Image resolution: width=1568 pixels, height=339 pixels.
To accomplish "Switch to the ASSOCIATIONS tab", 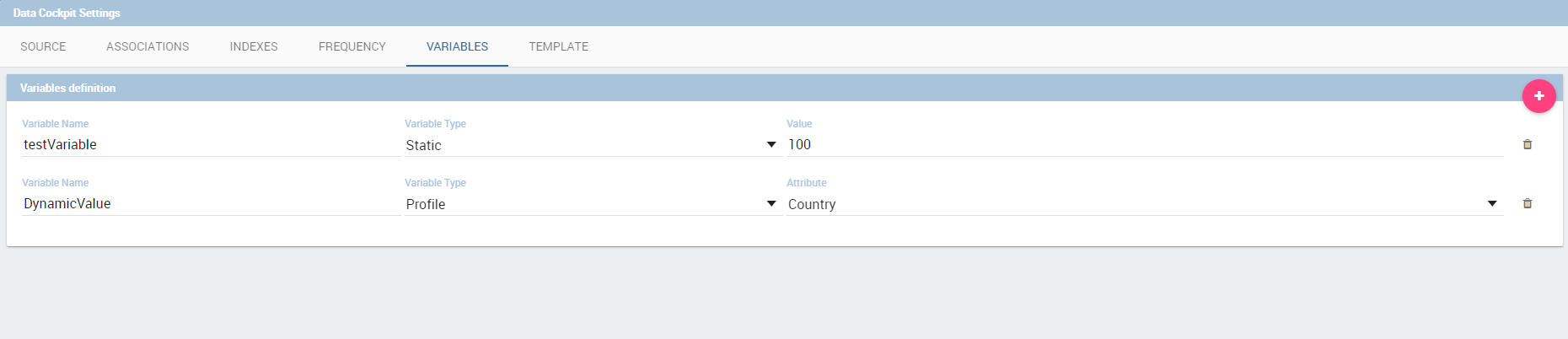I will (x=148, y=46).
